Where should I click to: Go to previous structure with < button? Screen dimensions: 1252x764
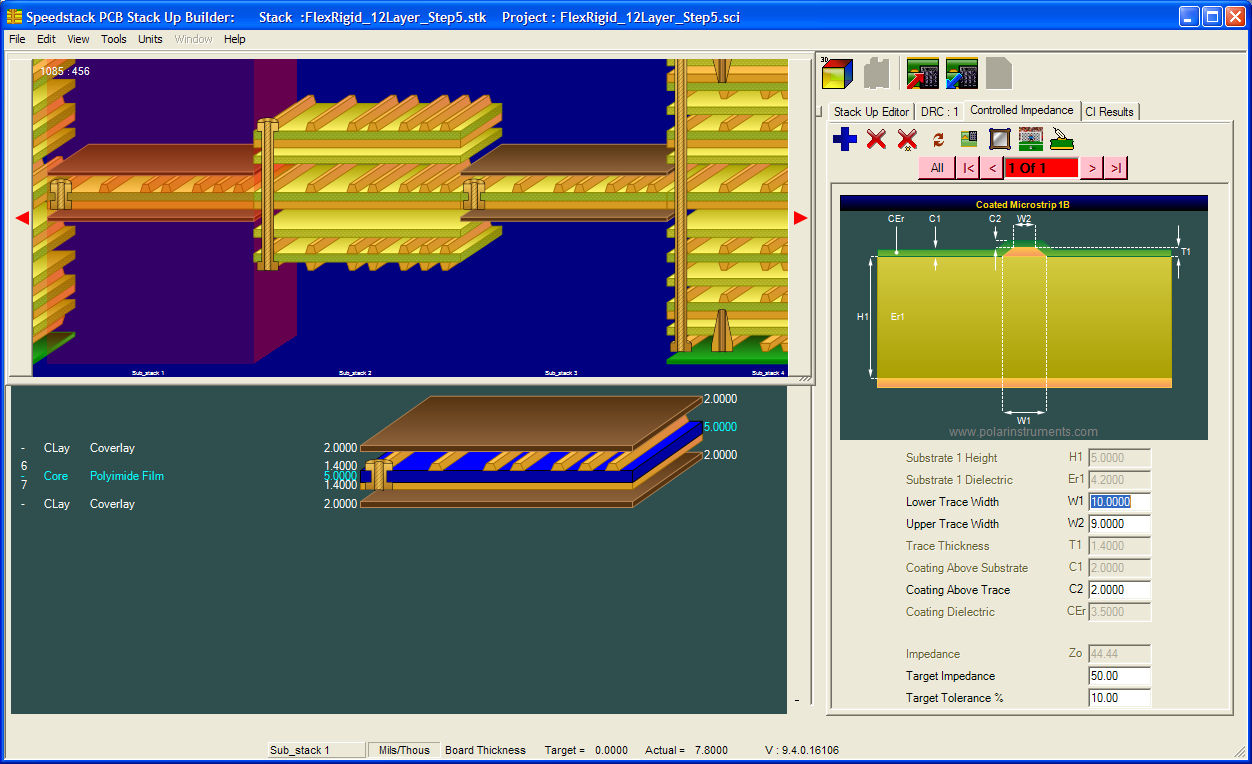(x=992, y=168)
